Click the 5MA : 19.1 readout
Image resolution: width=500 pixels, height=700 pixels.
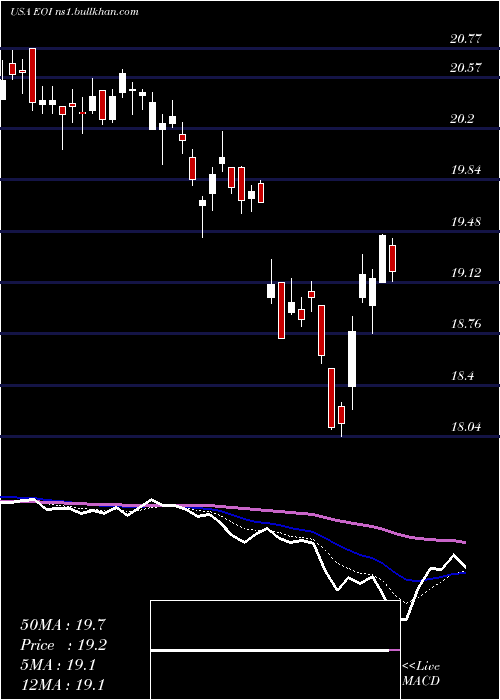click(x=58, y=665)
